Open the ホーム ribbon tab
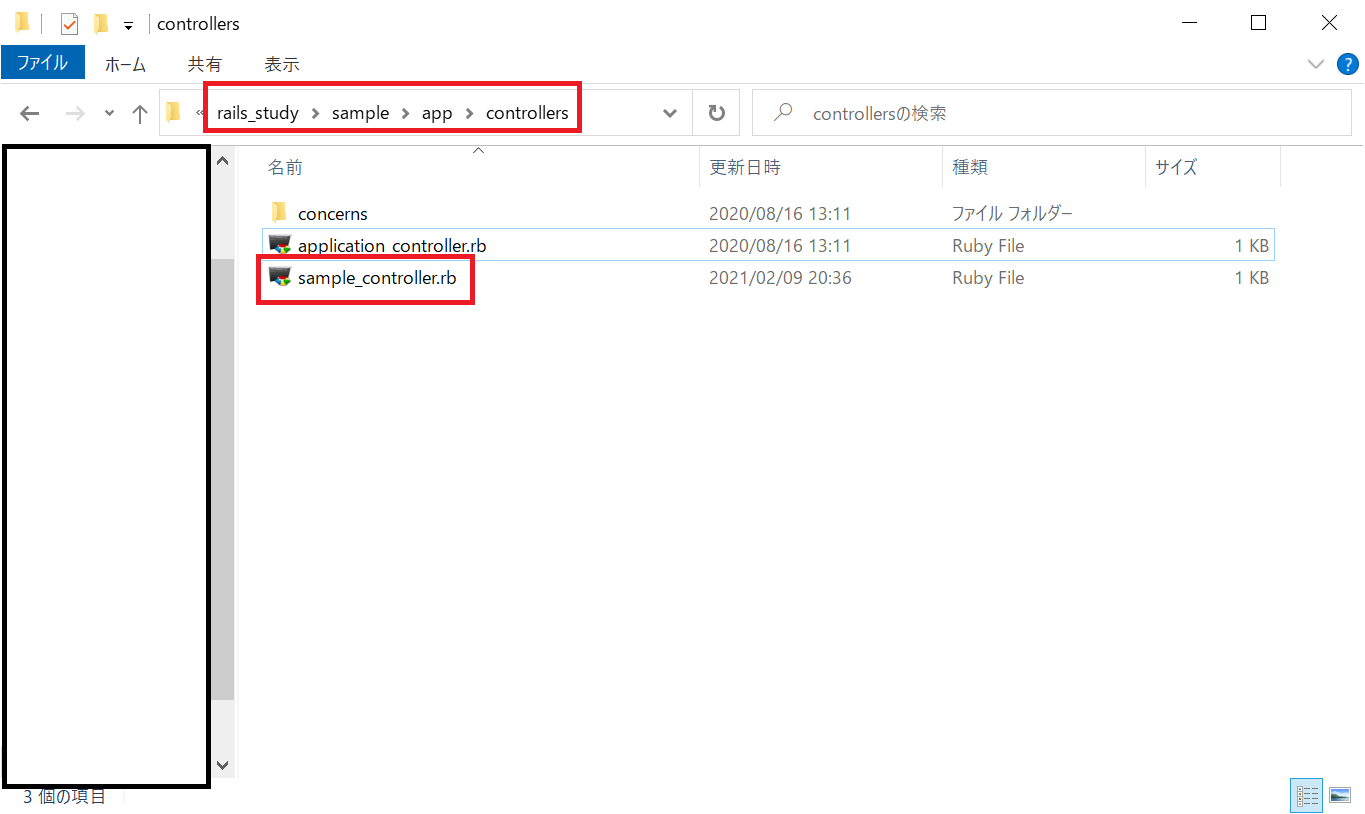Viewport: 1365px width, 814px height. click(125, 64)
